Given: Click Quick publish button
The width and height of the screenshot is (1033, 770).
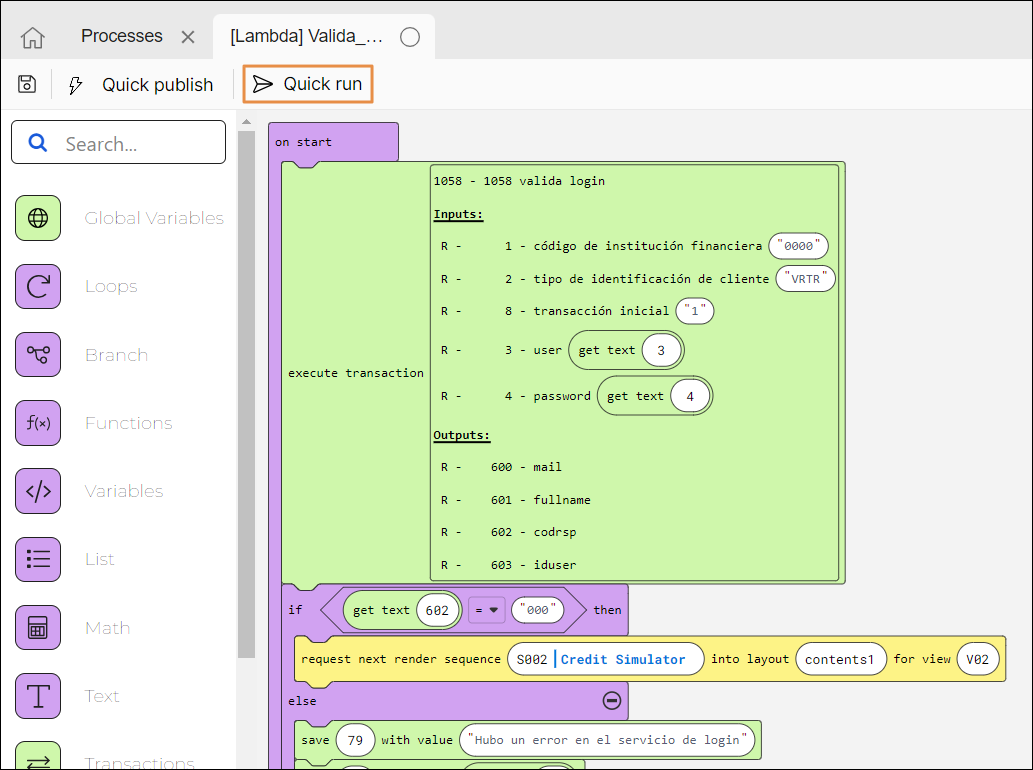Looking at the screenshot, I should point(141,85).
